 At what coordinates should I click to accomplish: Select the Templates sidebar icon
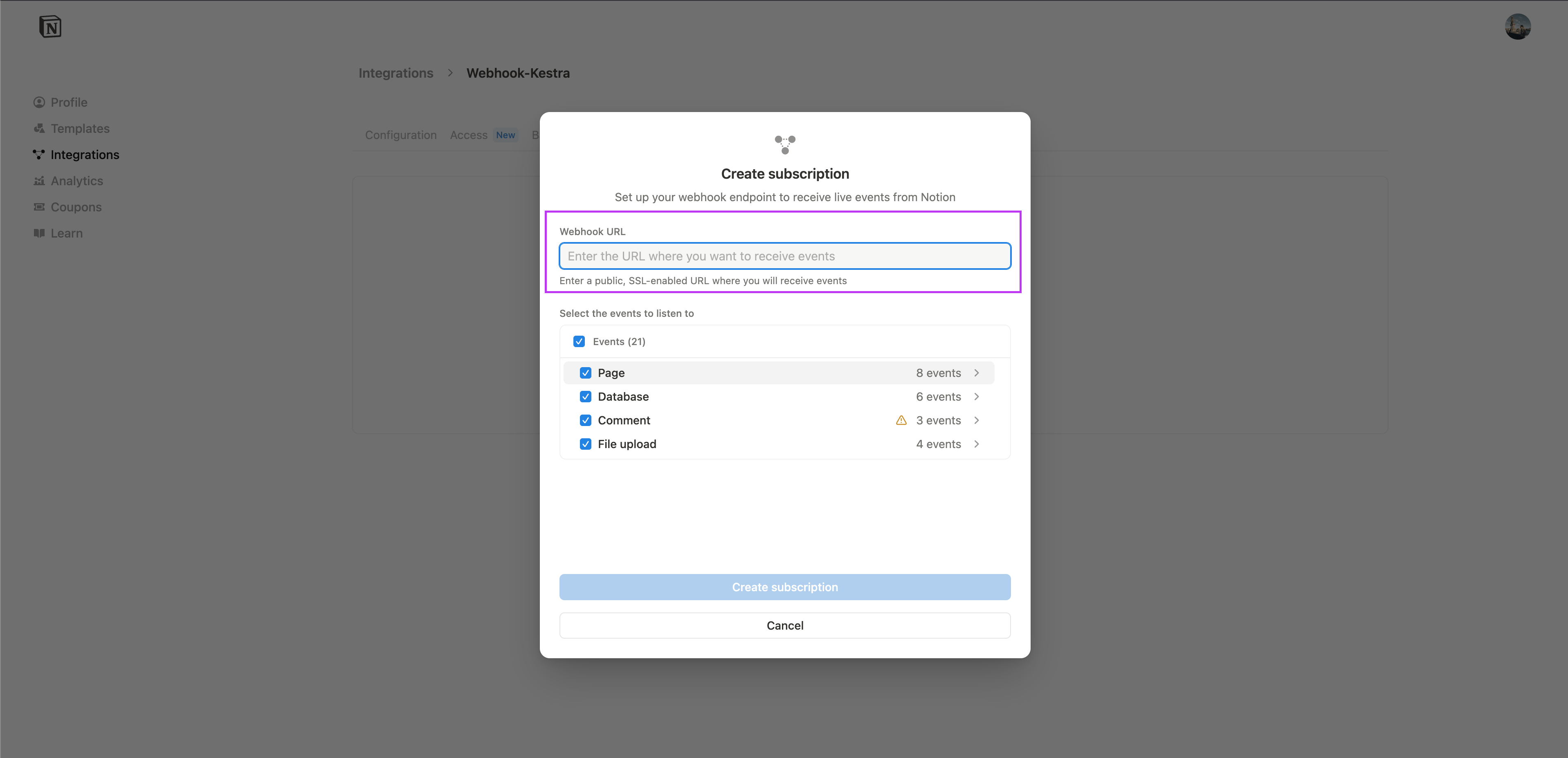tap(39, 128)
